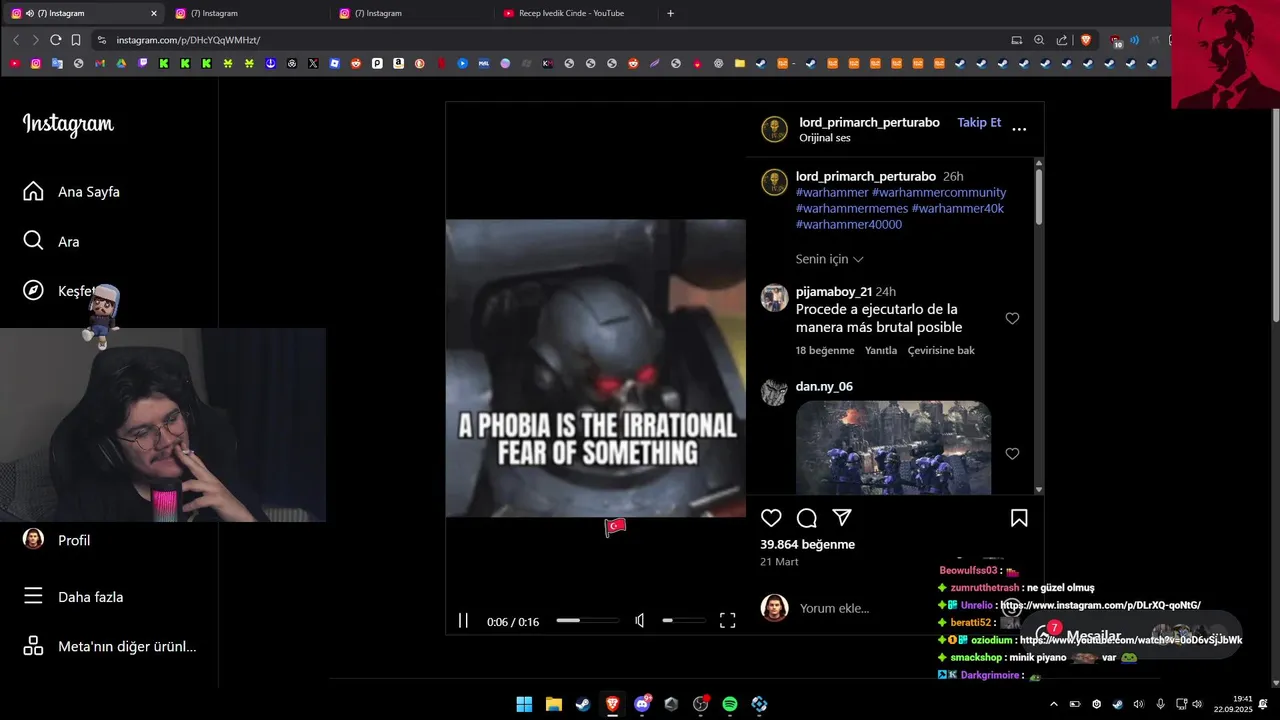
Task: Pause the video playback
Action: 463,621
